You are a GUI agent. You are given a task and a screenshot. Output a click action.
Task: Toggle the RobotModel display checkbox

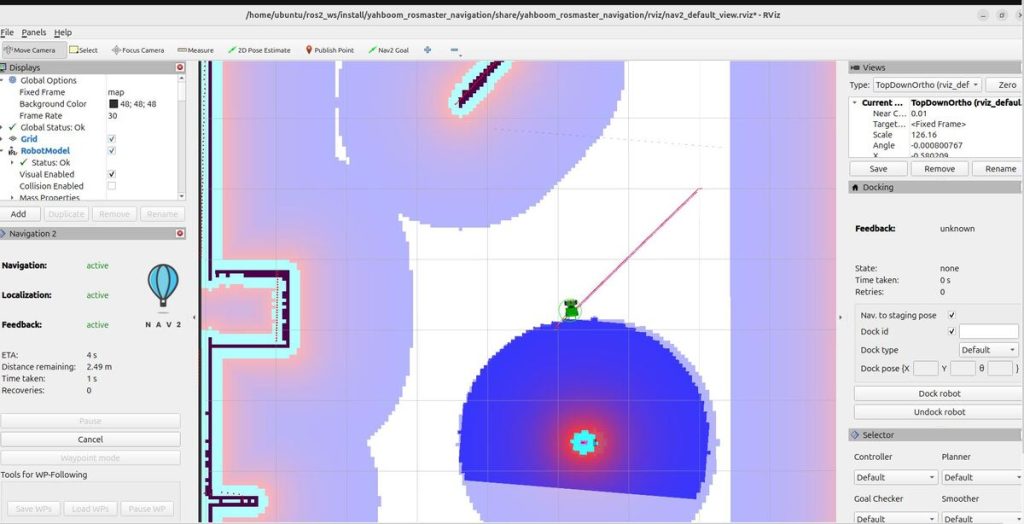(112, 151)
